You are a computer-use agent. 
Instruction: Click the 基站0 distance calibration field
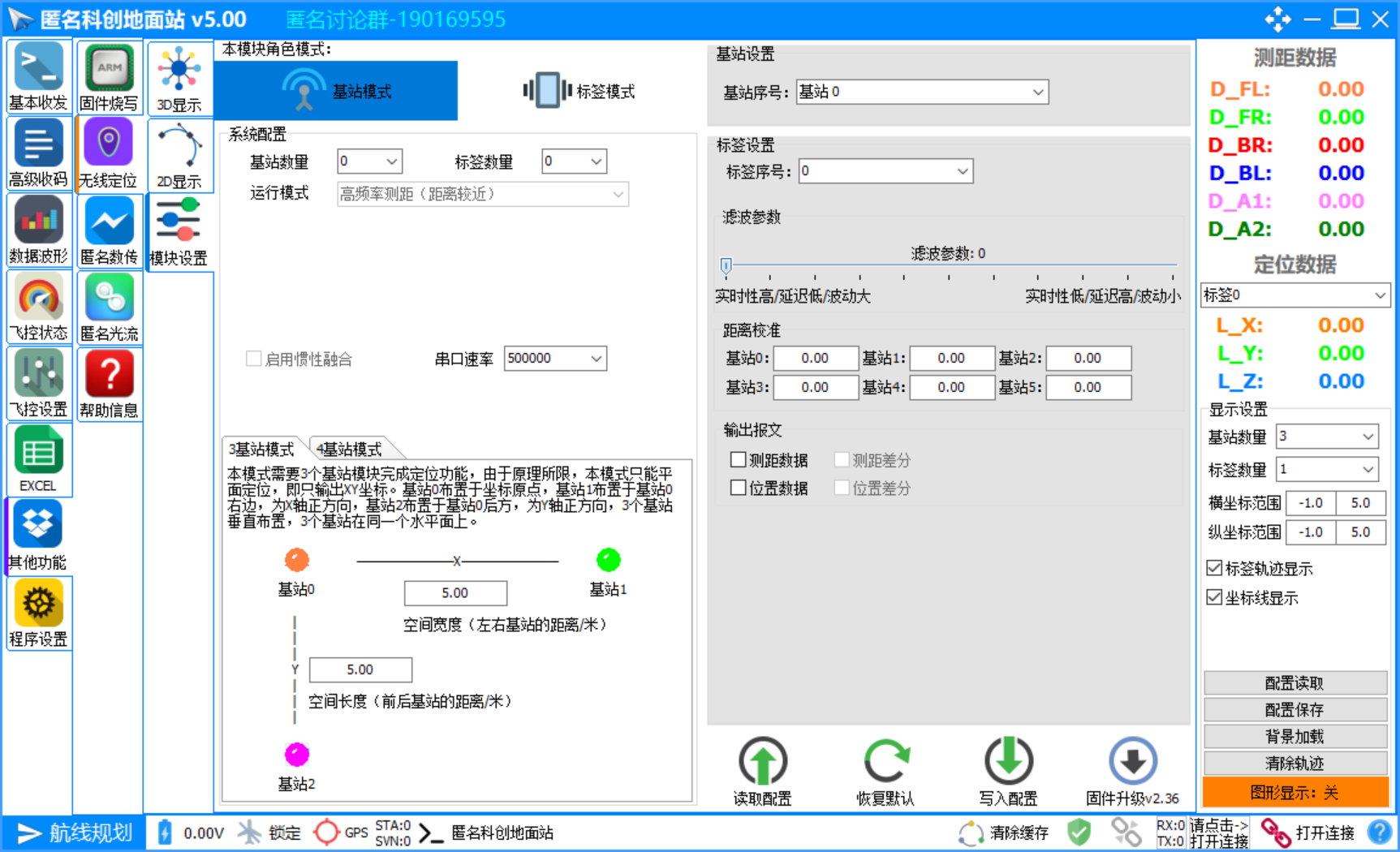[815, 358]
